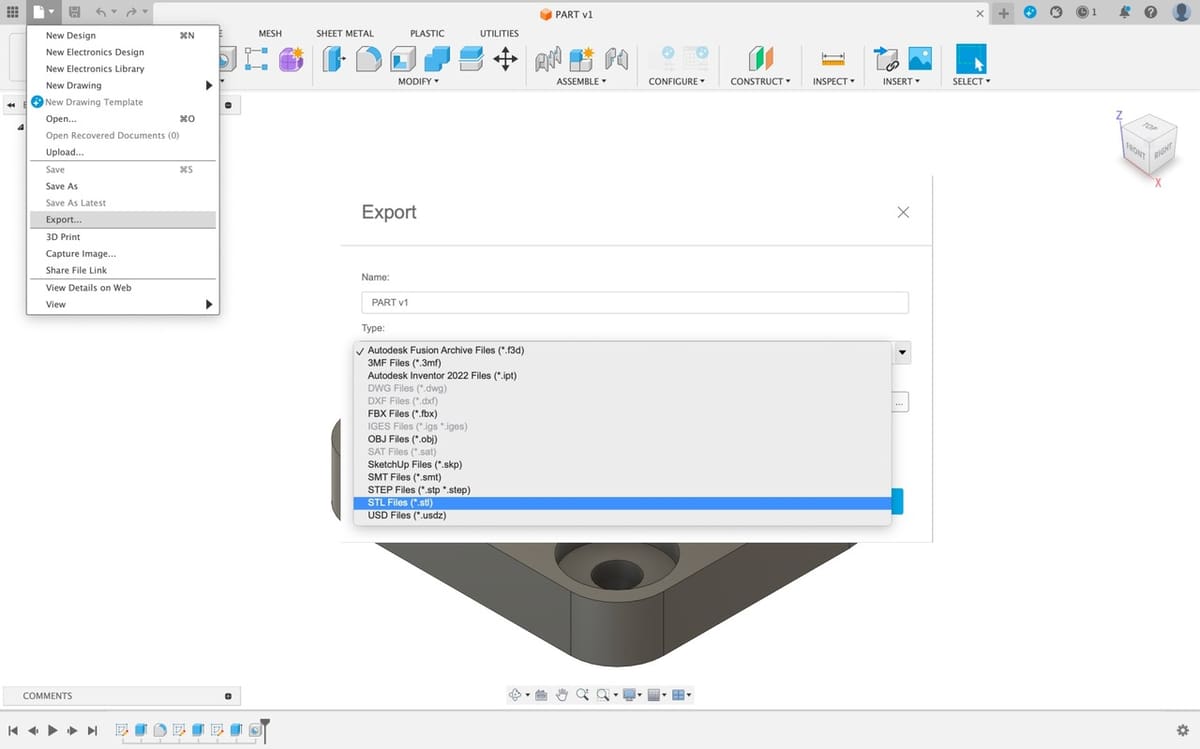Click the notifications bell icon
The height and width of the screenshot is (749, 1200).
point(1125,12)
